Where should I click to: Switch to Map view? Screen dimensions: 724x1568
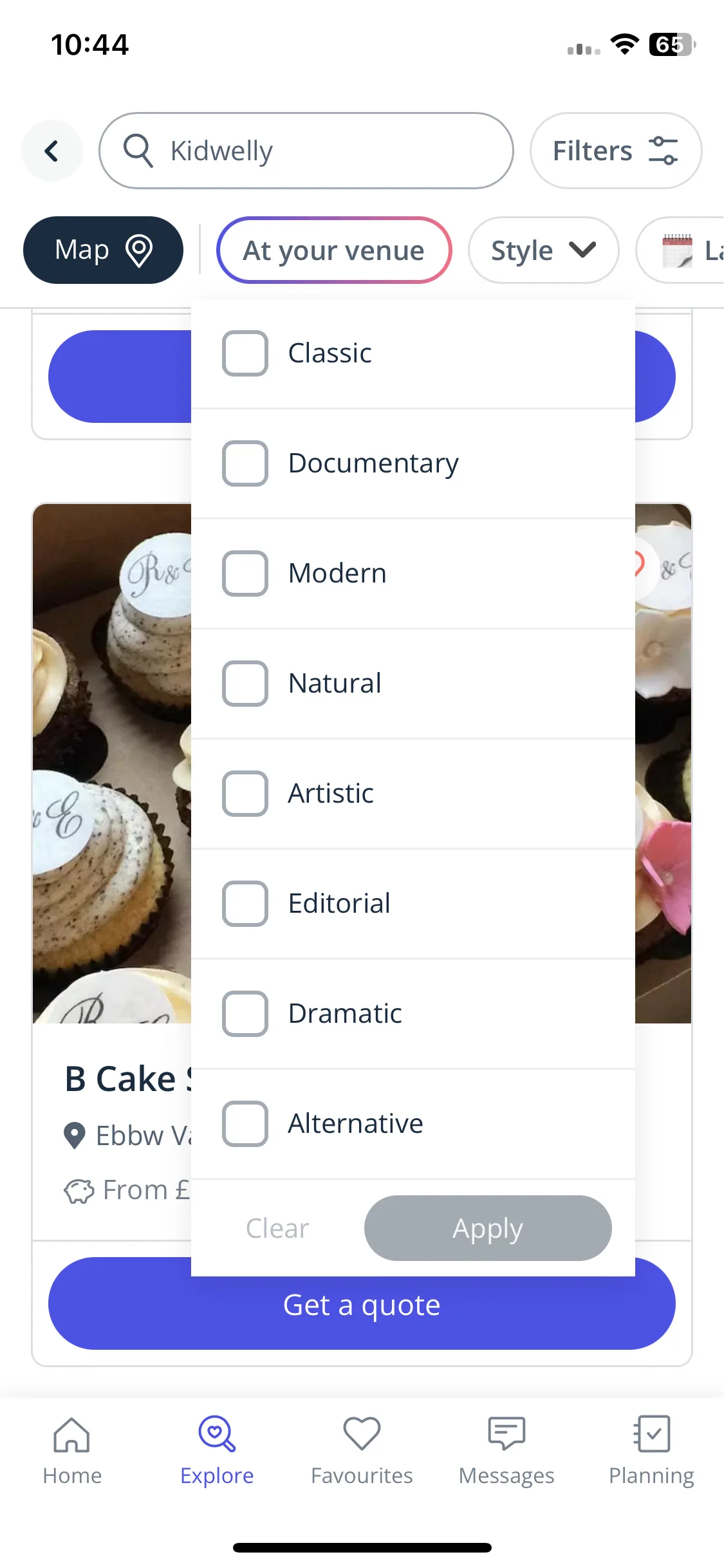(103, 250)
